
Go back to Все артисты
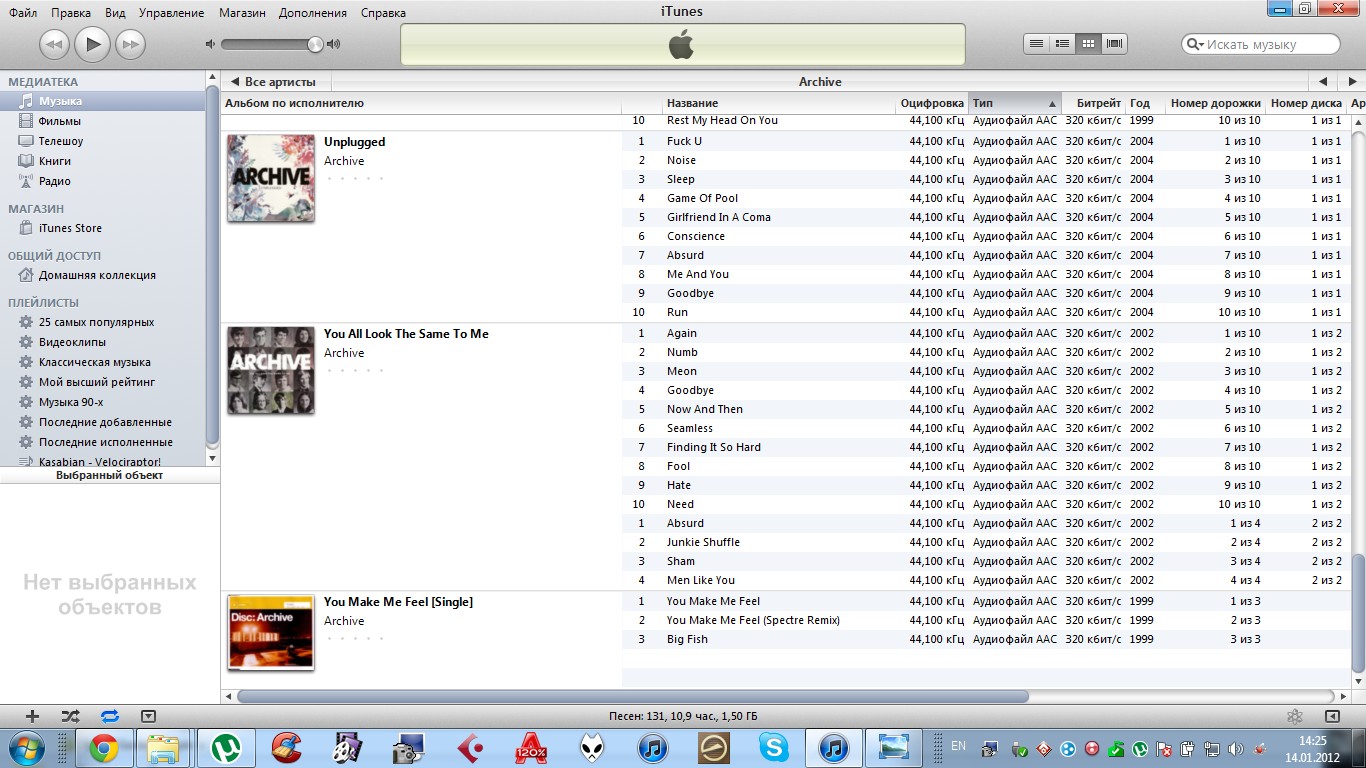[x=273, y=82]
